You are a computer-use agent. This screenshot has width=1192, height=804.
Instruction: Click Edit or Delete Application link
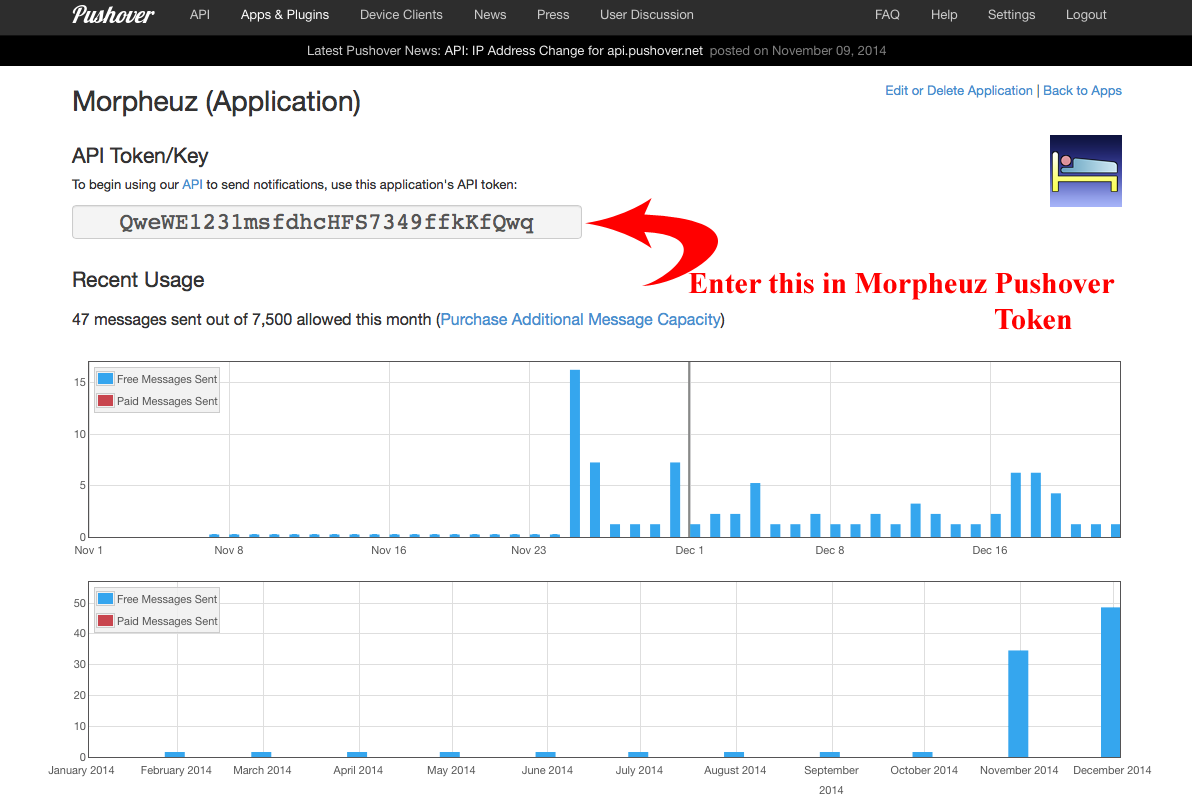tap(959, 90)
